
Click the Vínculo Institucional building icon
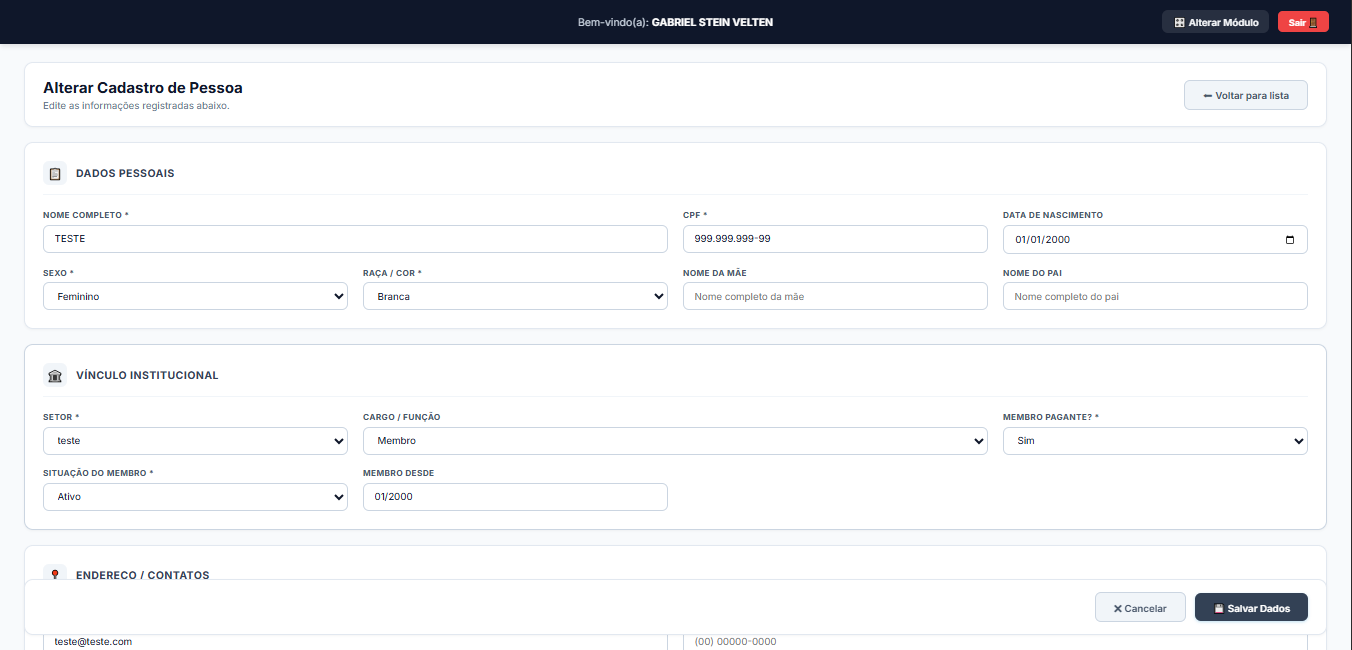55,375
